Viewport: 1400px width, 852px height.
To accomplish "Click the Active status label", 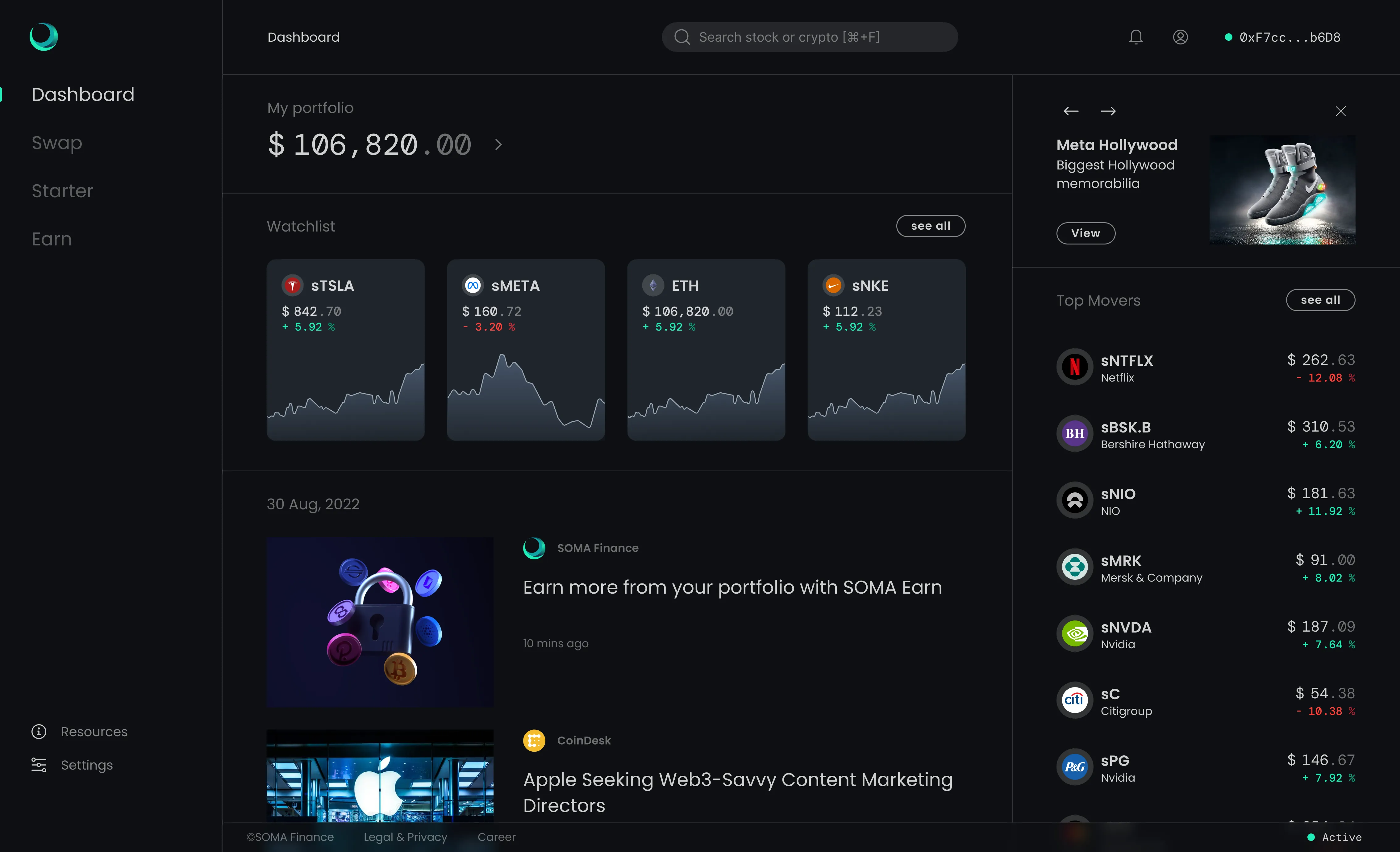I will [1341, 837].
